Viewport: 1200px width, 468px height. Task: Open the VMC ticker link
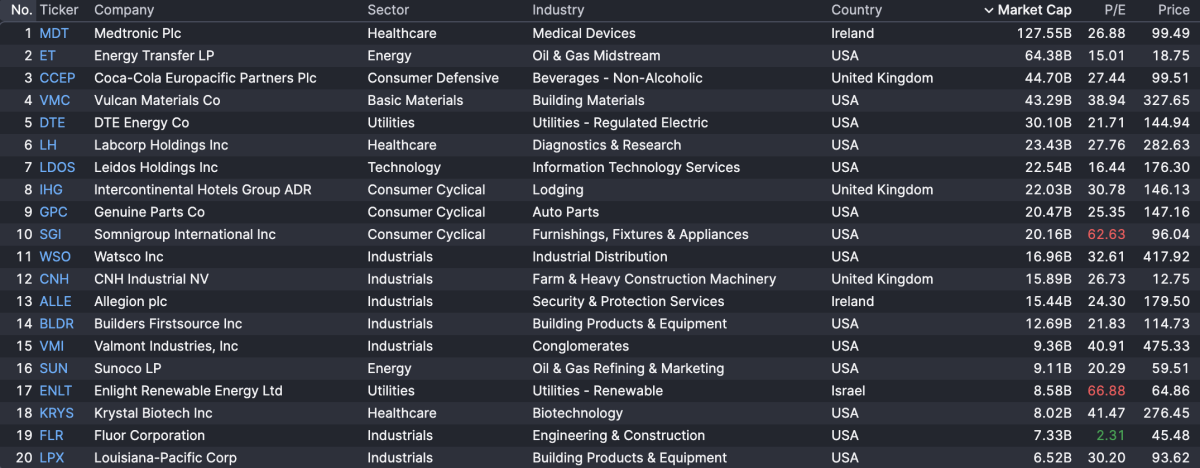tap(55, 100)
